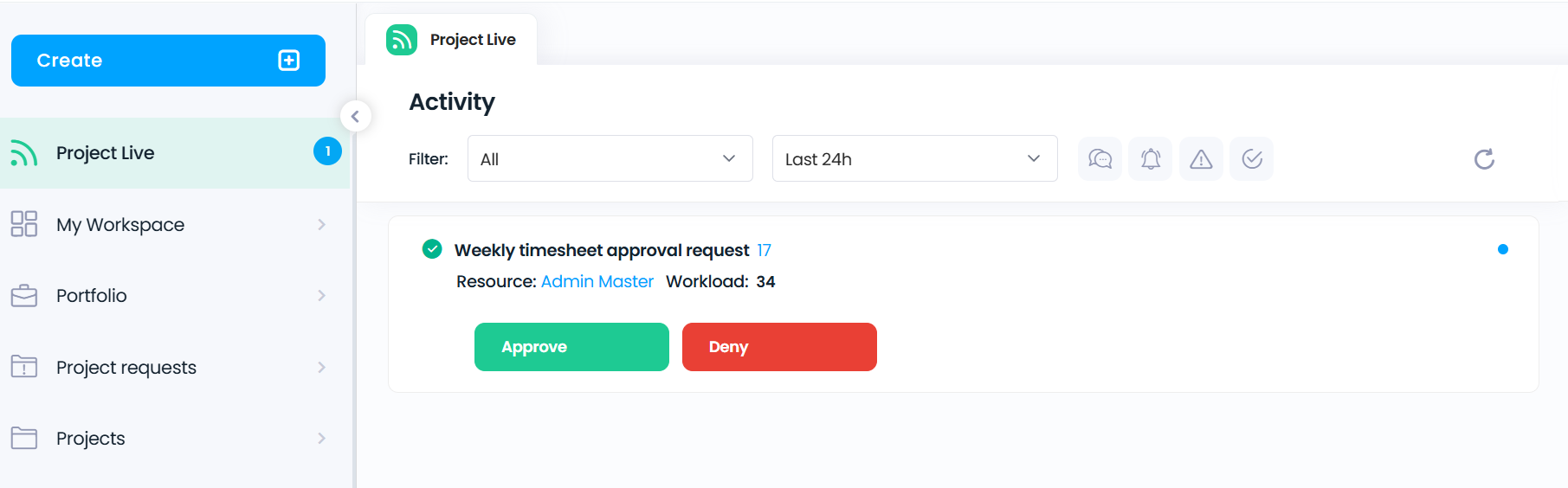Click the Portfolio briefcase icon
This screenshot has width=1568, height=488.
(x=24, y=296)
